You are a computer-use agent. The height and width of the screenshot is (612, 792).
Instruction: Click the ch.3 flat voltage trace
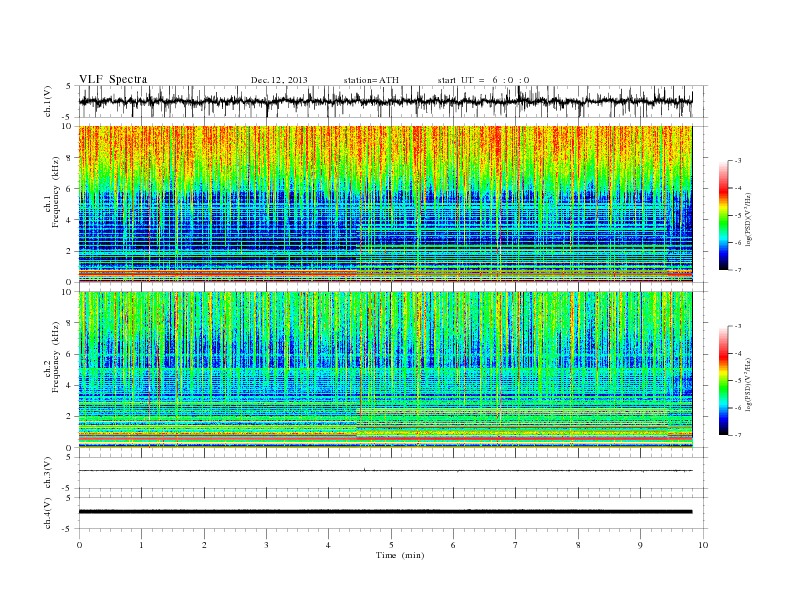coord(385,471)
